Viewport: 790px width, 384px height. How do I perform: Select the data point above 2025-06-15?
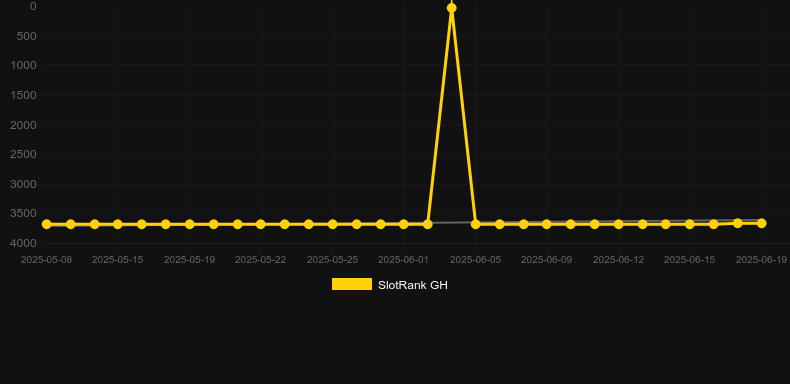pyautogui.click(x=690, y=224)
